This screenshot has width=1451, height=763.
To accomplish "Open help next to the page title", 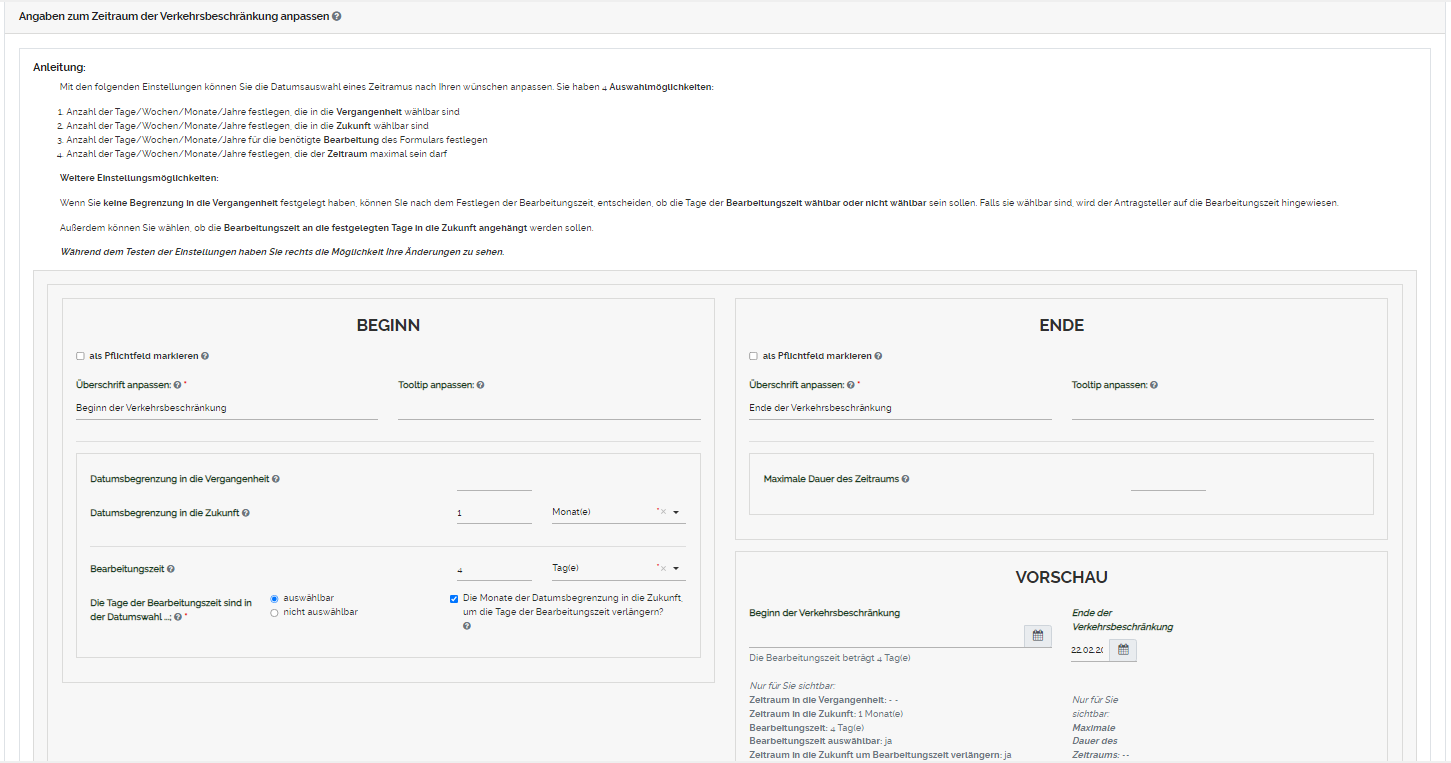I will click(337, 16).
